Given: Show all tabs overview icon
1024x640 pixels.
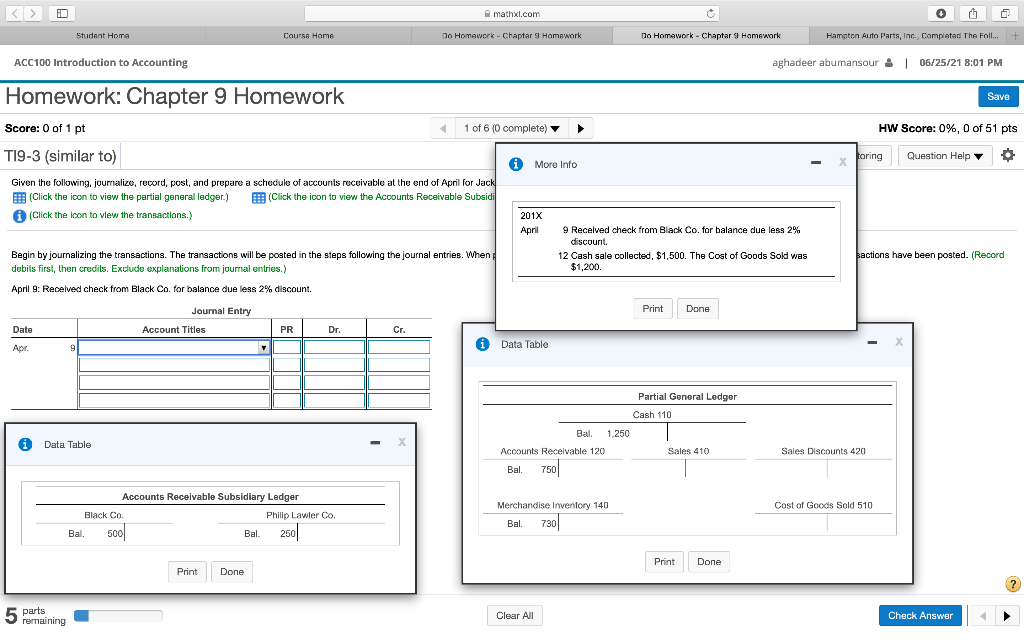Looking at the screenshot, I should (x=1004, y=13).
